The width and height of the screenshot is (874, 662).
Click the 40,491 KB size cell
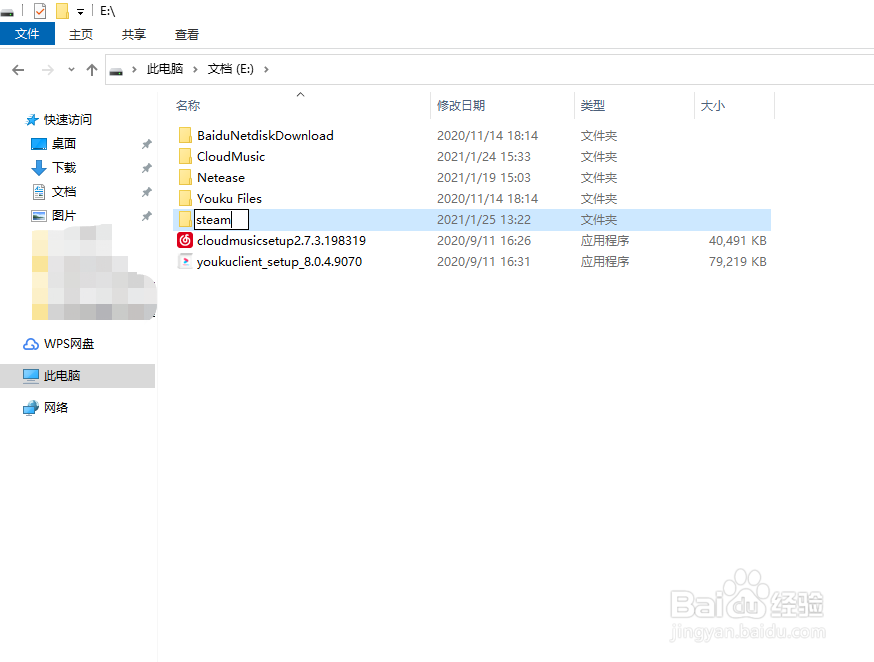[737, 241]
